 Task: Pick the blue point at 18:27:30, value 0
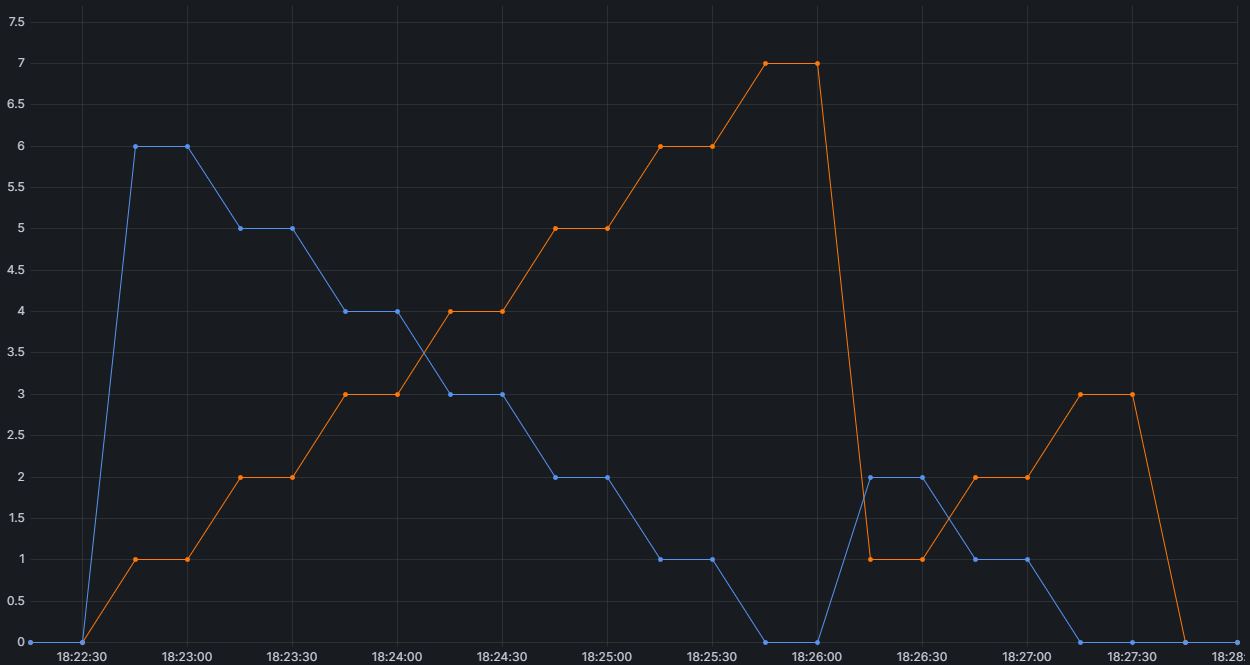[x=1132, y=642]
